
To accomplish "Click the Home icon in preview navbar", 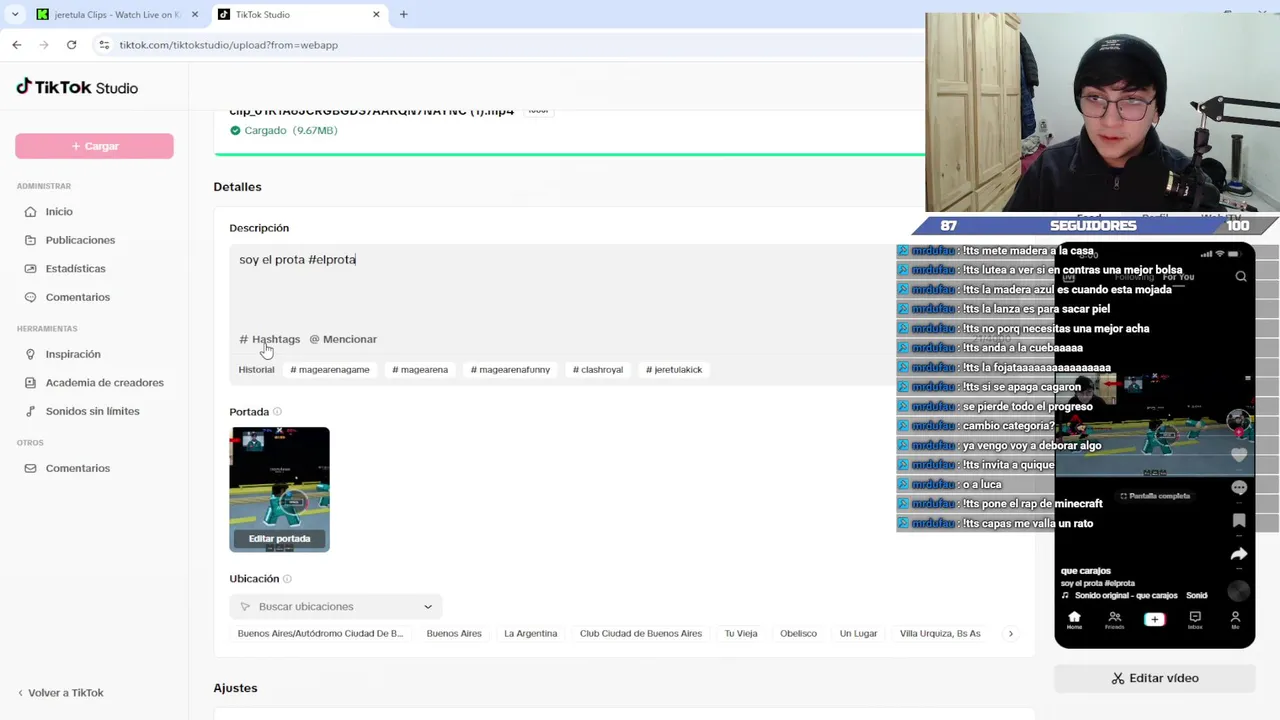I will 1074,619.
